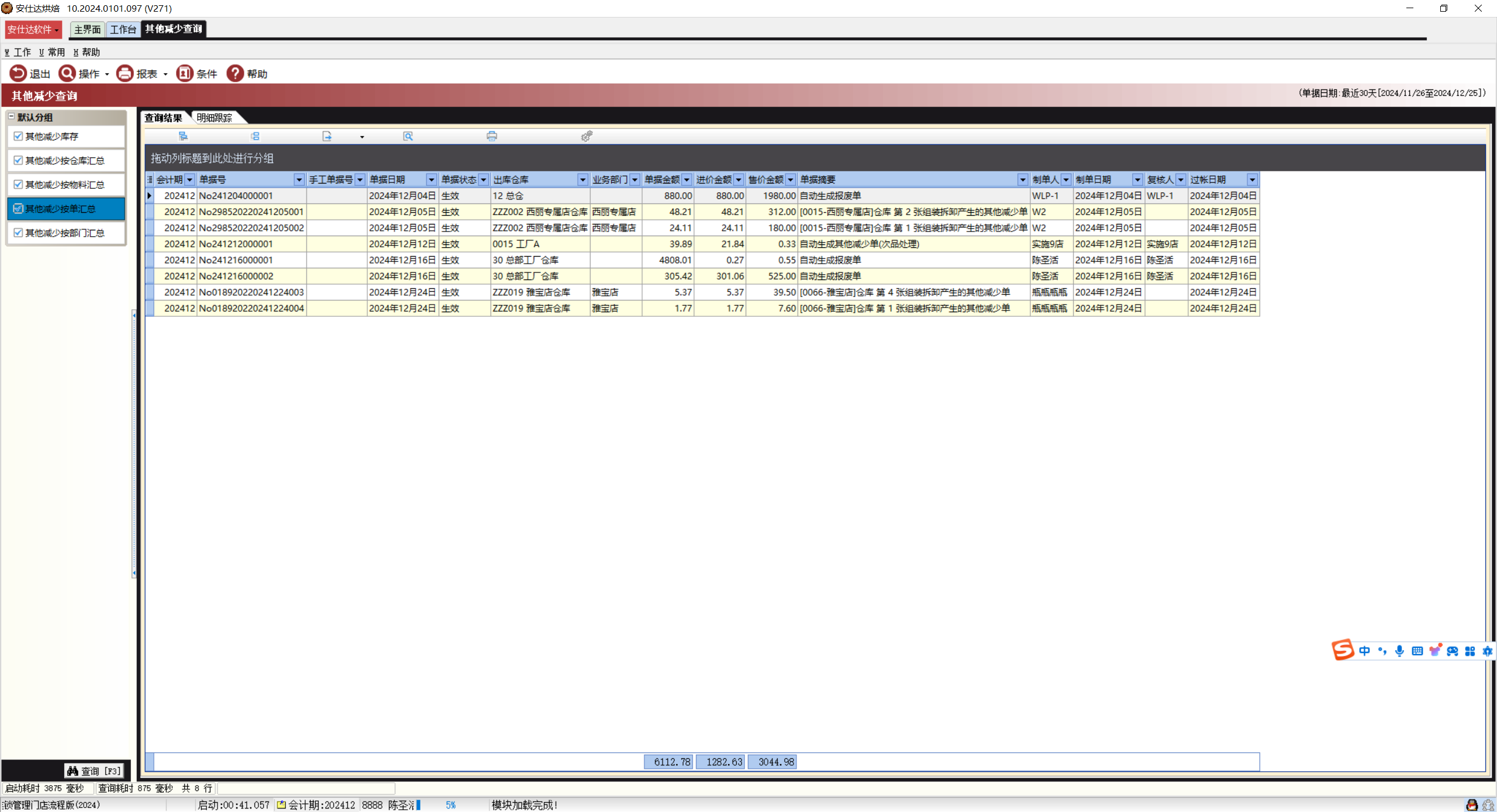Screen dimensions: 1497x812
Task: Toggle 其他减少按部门汇总 checkbox
Action: (x=18, y=233)
